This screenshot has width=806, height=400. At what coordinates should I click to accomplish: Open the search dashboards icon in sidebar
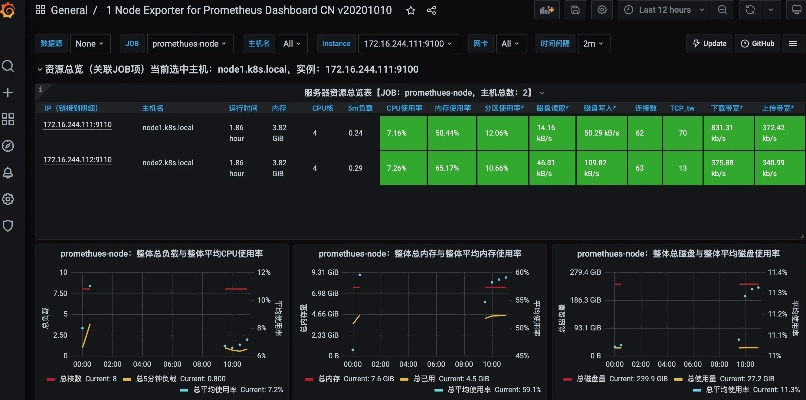(8, 66)
